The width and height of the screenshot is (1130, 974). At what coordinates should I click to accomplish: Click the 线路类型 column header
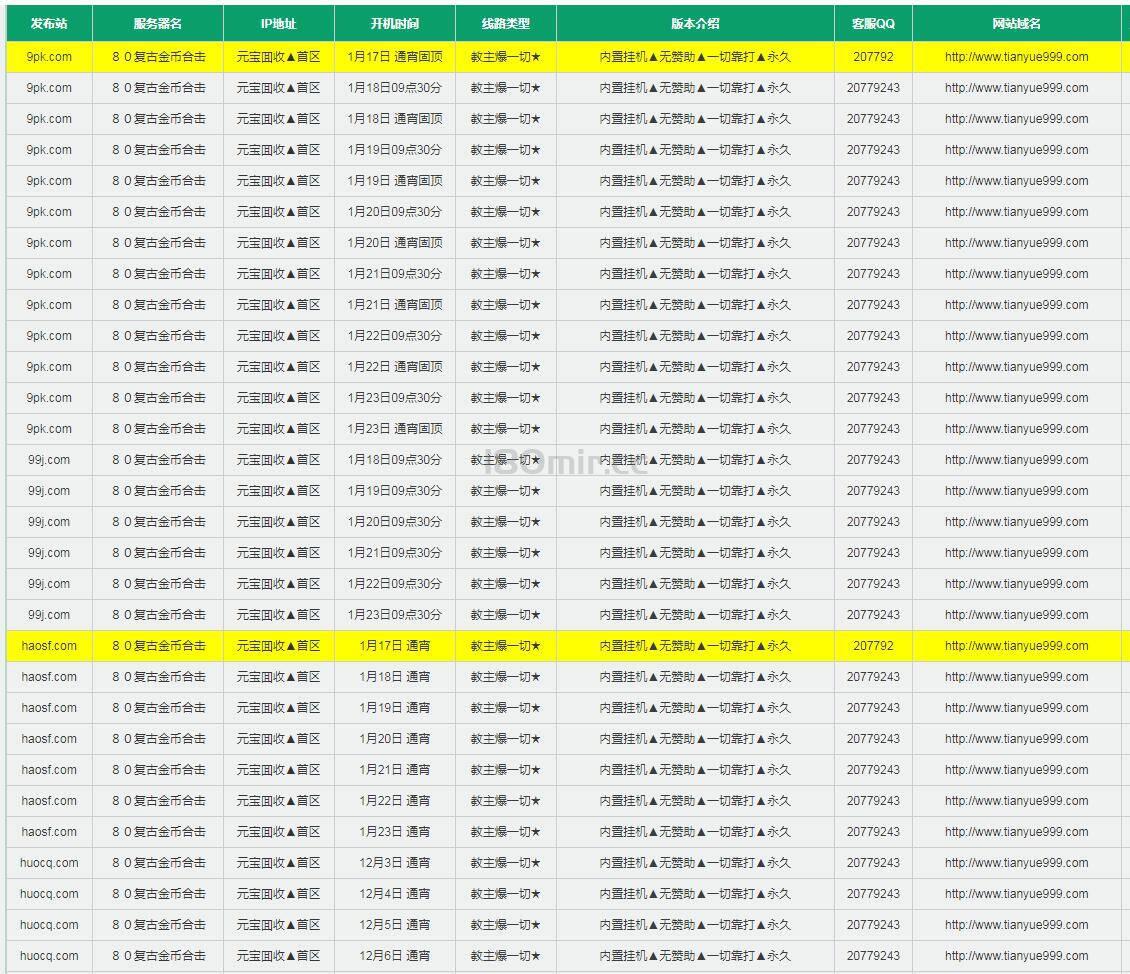pos(506,24)
